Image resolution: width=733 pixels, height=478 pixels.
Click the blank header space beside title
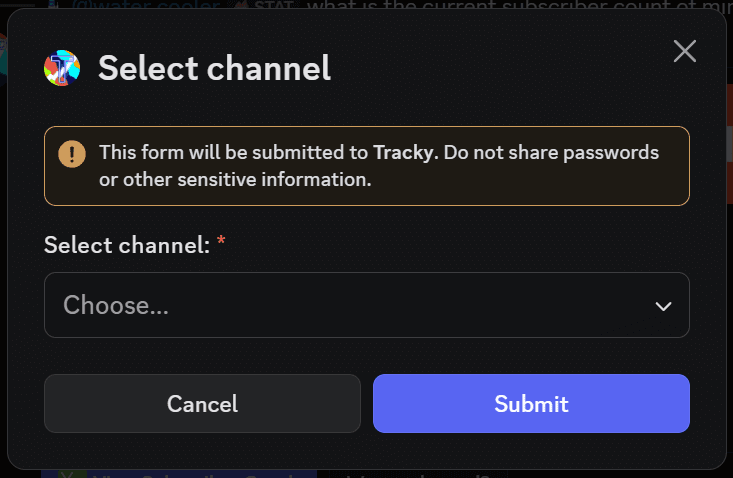tap(500, 68)
